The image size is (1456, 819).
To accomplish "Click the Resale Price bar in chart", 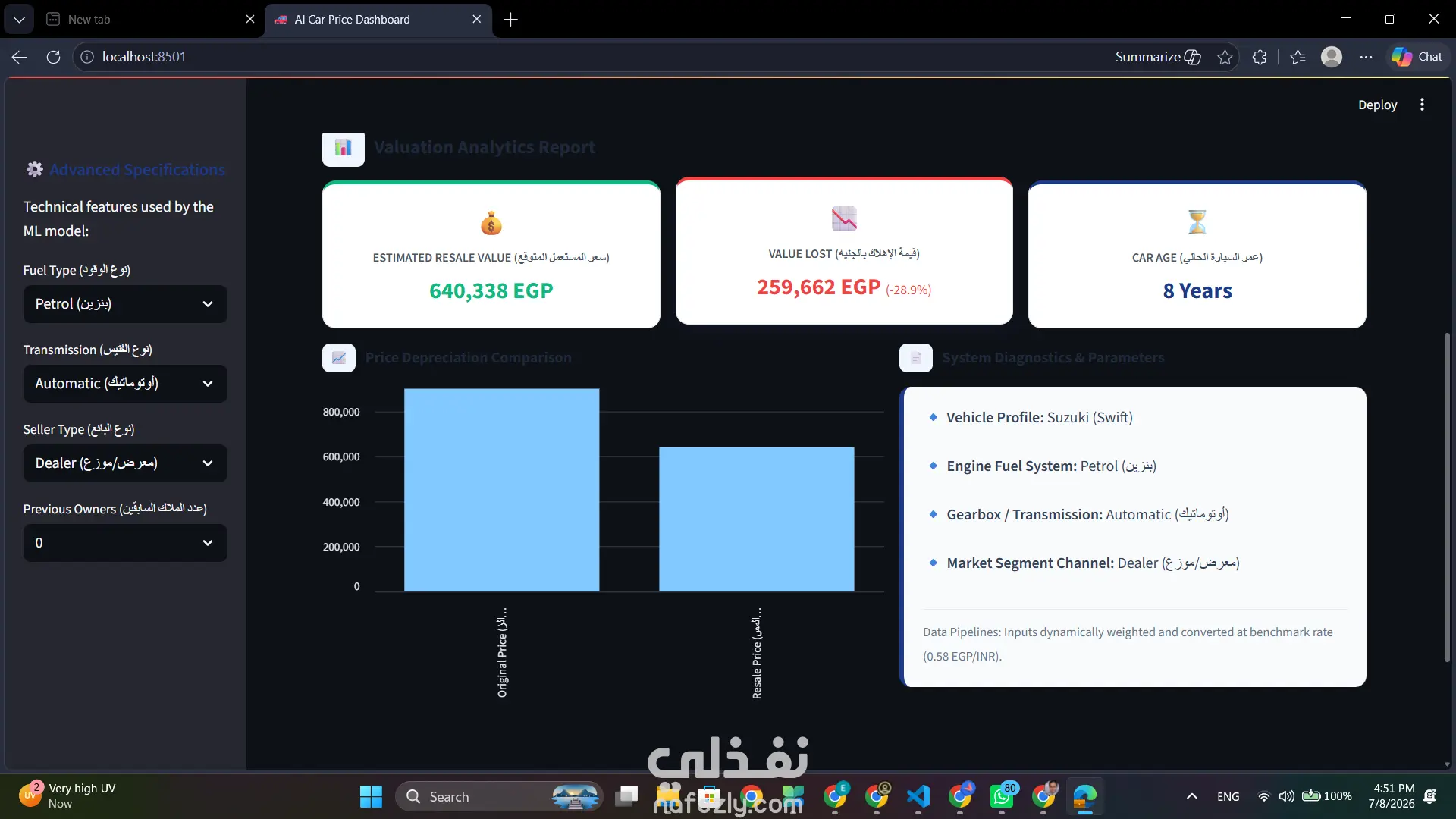I will pos(756,519).
